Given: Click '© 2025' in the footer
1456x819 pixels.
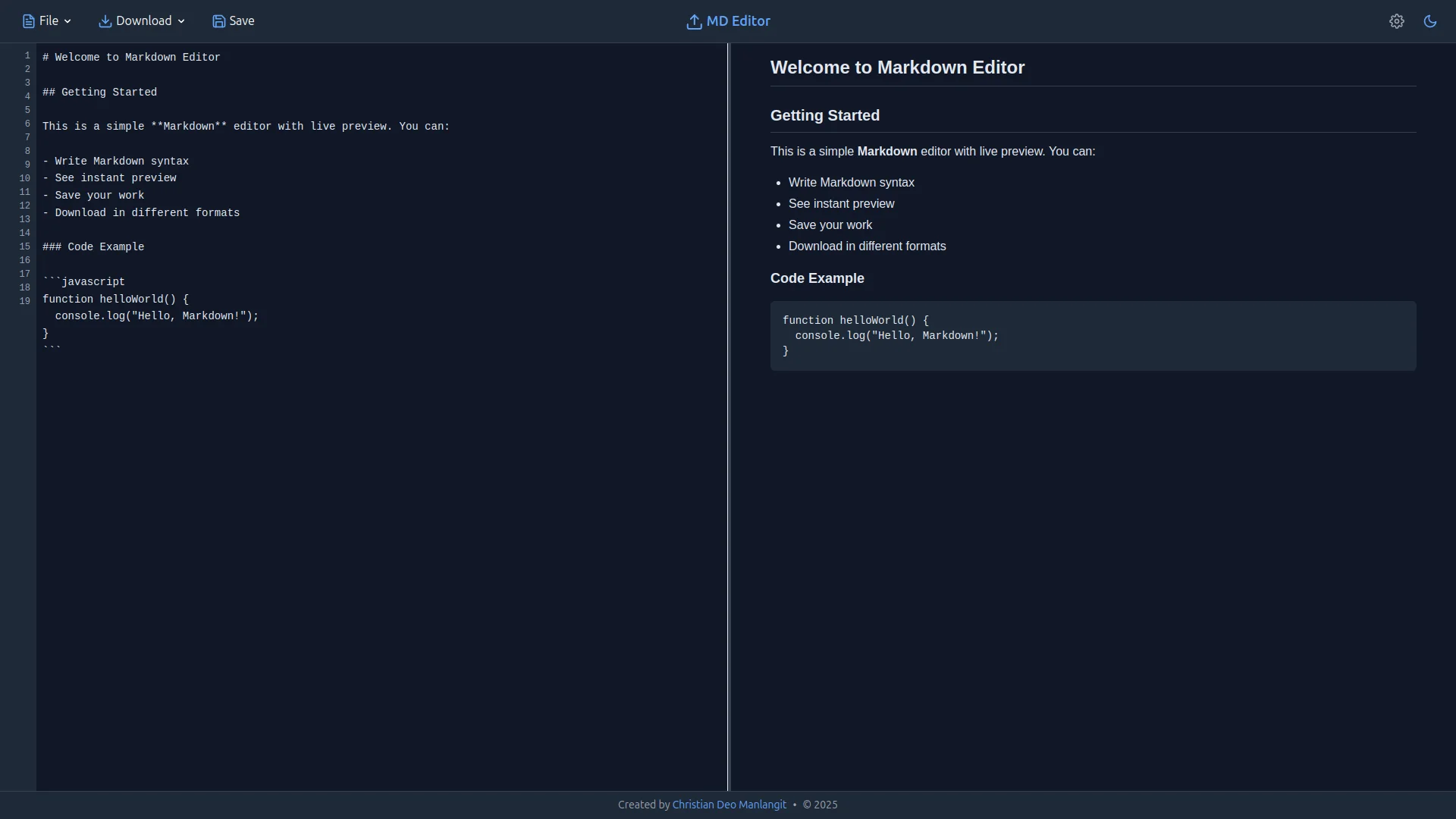Looking at the screenshot, I should (x=821, y=805).
